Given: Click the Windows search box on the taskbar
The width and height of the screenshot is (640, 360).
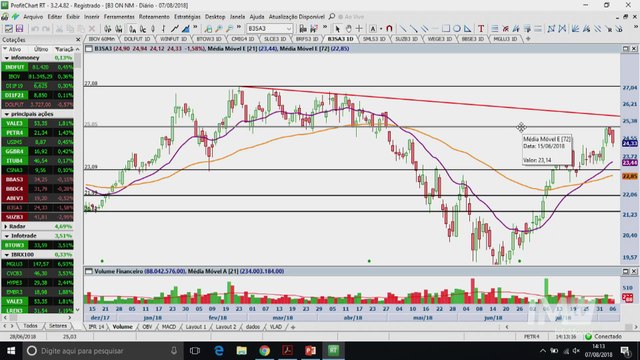Looking at the screenshot, I should 102,351.
